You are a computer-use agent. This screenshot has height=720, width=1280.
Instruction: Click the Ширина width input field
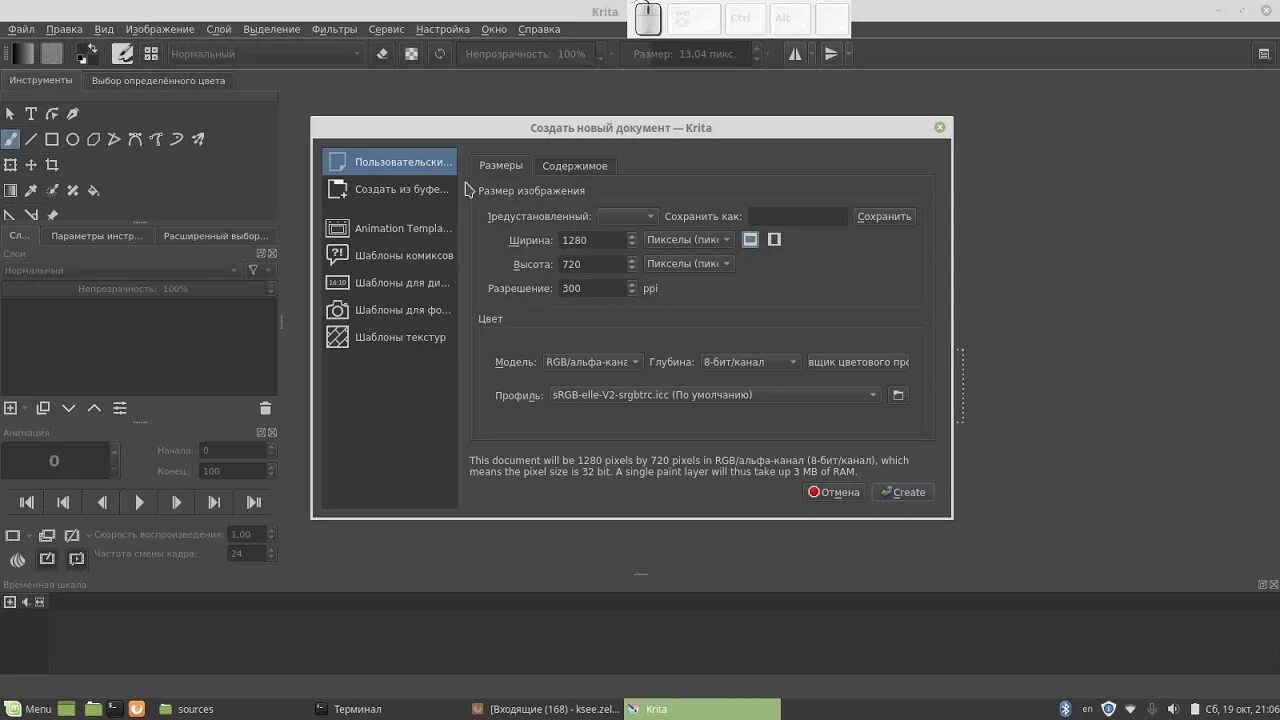pyautogui.click(x=592, y=240)
